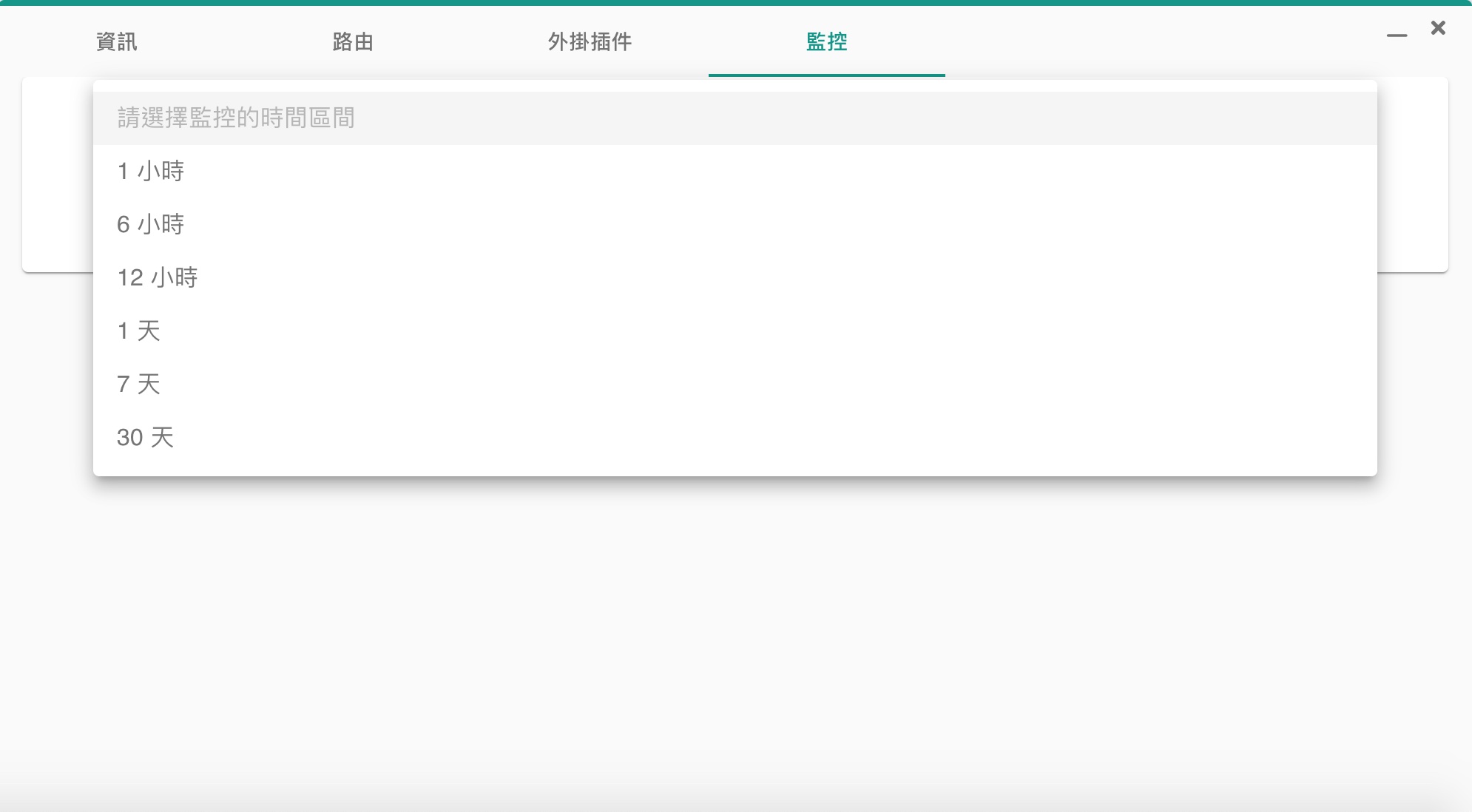Pick 30 天 from the dropdown
1472x812 pixels.
735,438
